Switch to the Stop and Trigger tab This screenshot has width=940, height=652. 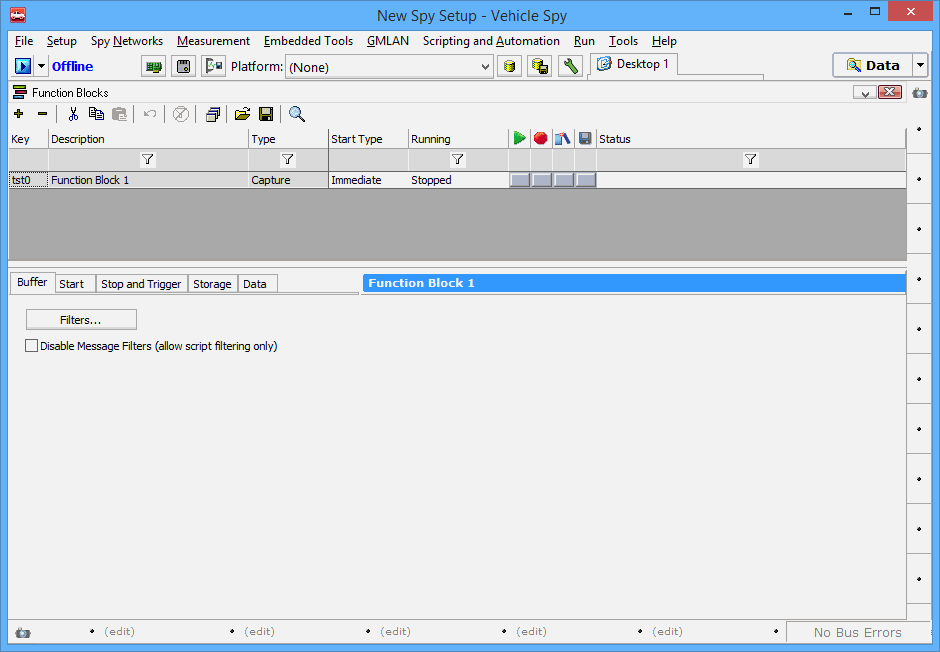(141, 283)
